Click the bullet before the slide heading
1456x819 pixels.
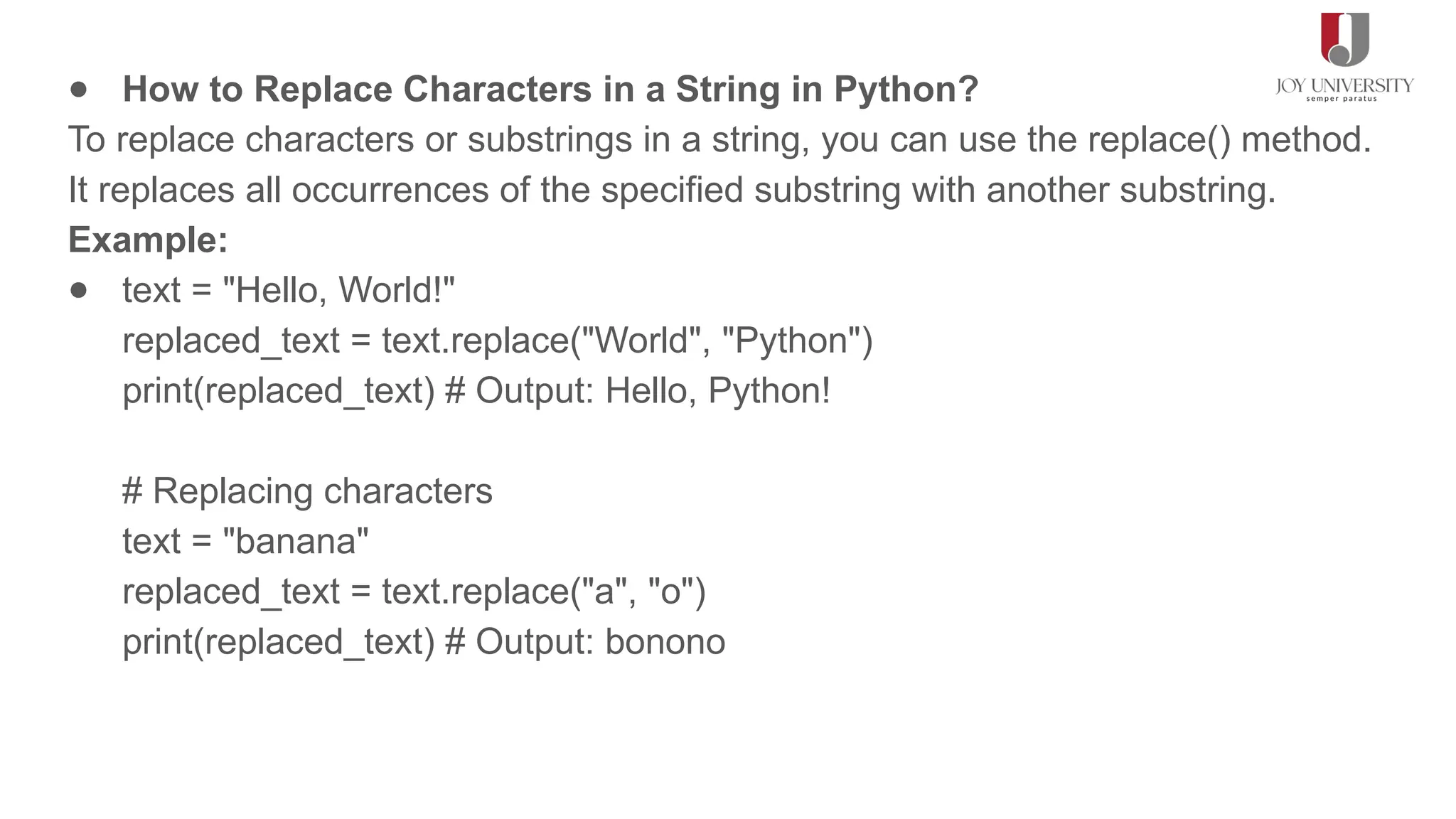click(78, 90)
